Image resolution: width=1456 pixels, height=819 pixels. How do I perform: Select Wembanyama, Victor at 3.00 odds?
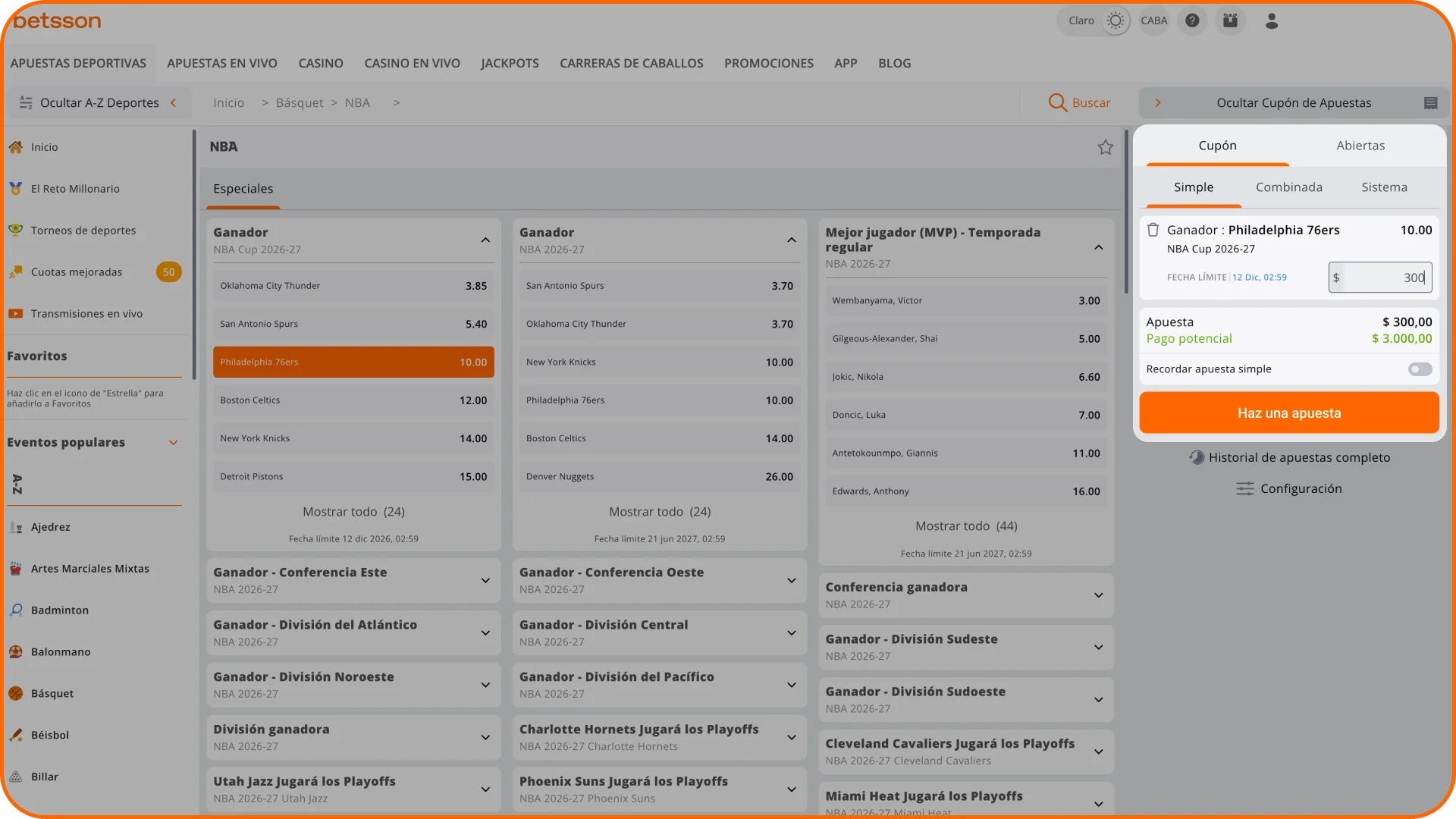(966, 301)
